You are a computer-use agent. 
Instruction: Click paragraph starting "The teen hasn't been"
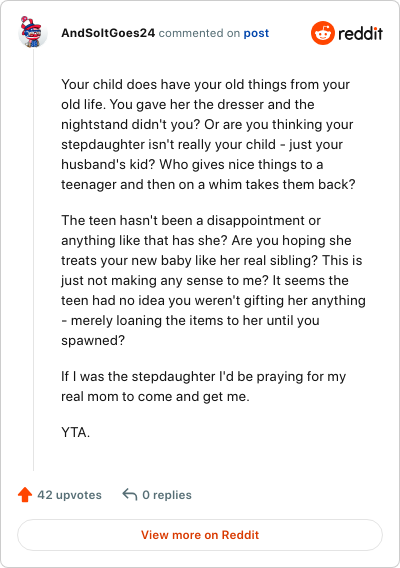pos(213,280)
